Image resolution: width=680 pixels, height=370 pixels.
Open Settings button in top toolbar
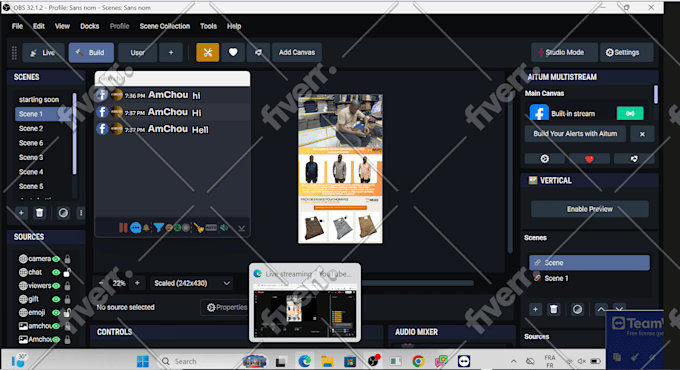[627, 52]
